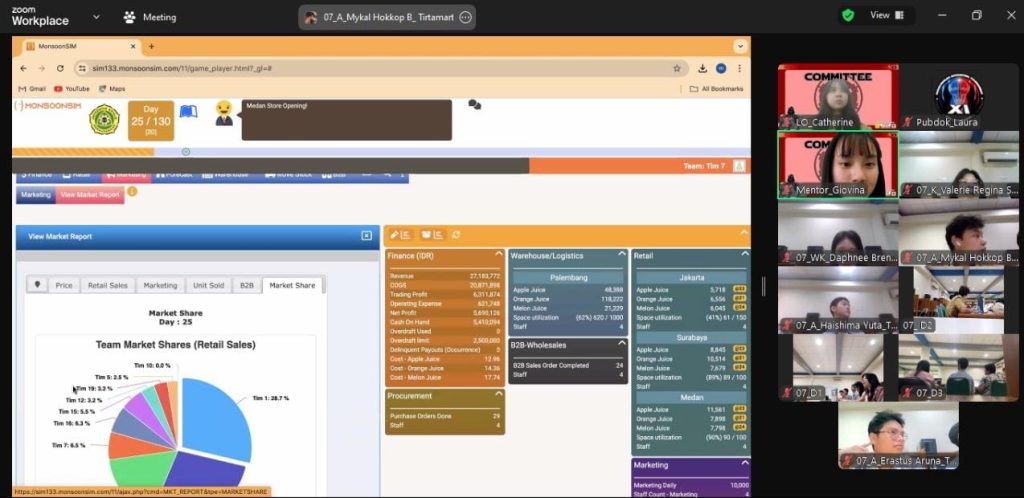Collapse the Procurement panel

tap(496, 396)
